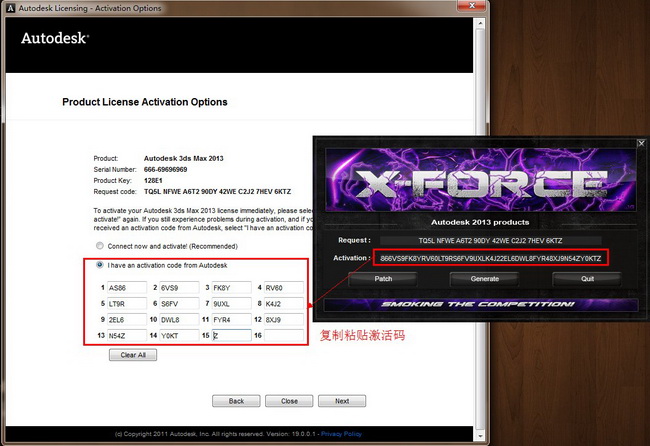The height and width of the screenshot is (446, 650).
Task: Click the Close button at dialog bottom
Action: [x=289, y=401]
